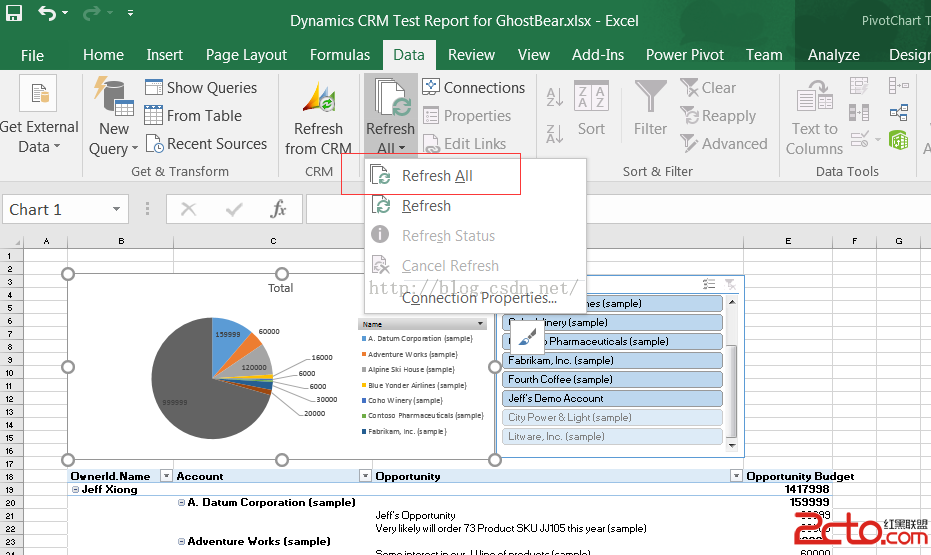The height and width of the screenshot is (555, 931).
Task: Click the slicer scrollbar down arrow
Action: tap(732, 445)
